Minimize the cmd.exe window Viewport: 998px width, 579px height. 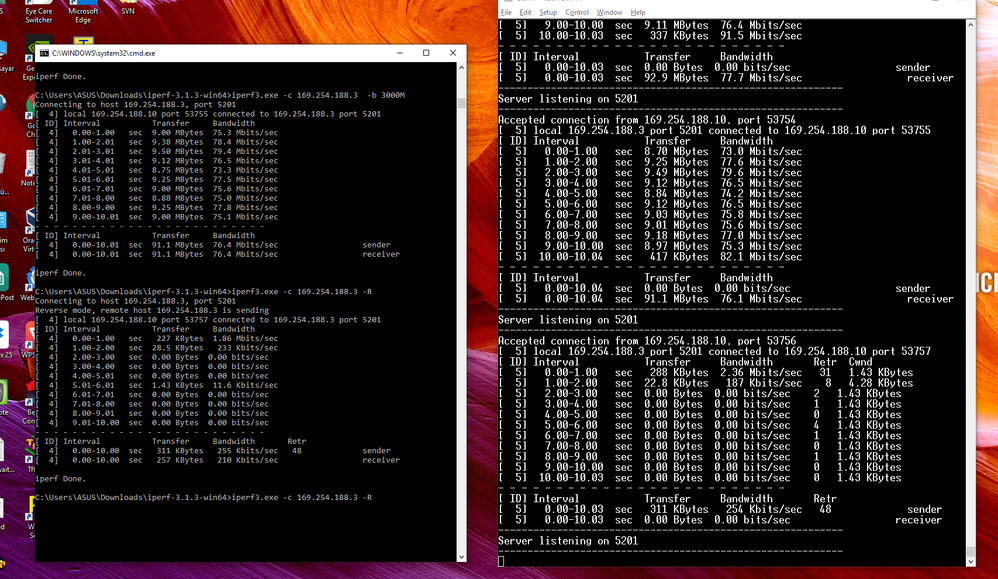tap(400, 53)
